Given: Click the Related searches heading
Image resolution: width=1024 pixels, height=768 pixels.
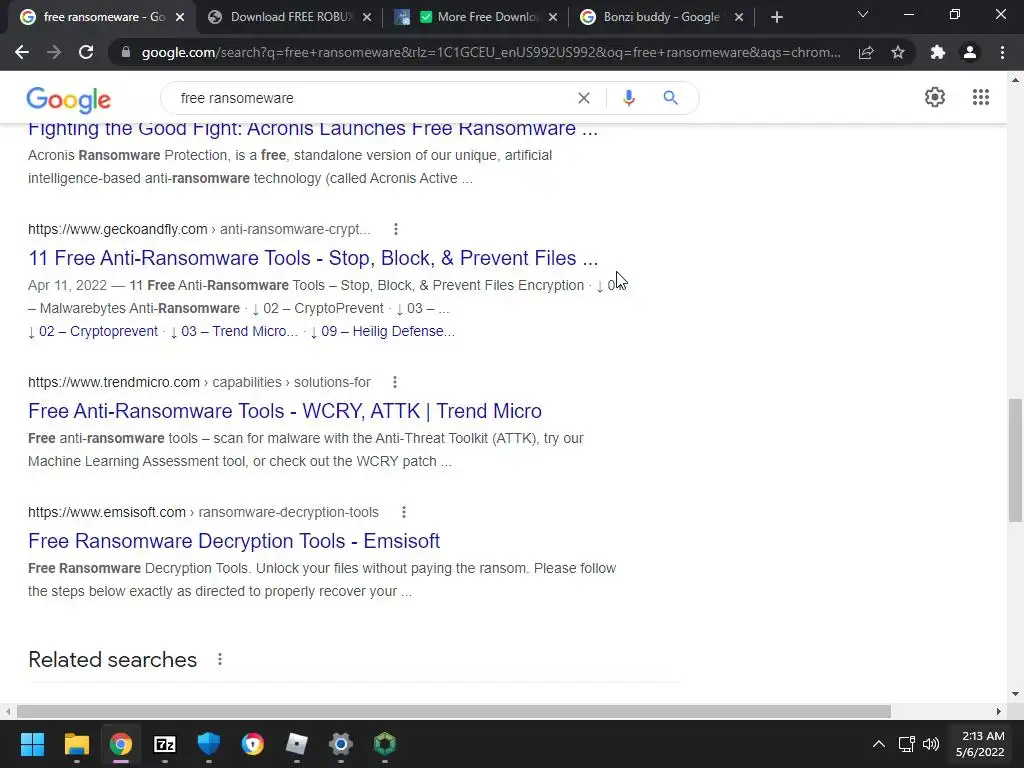Looking at the screenshot, I should coord(112,660).
